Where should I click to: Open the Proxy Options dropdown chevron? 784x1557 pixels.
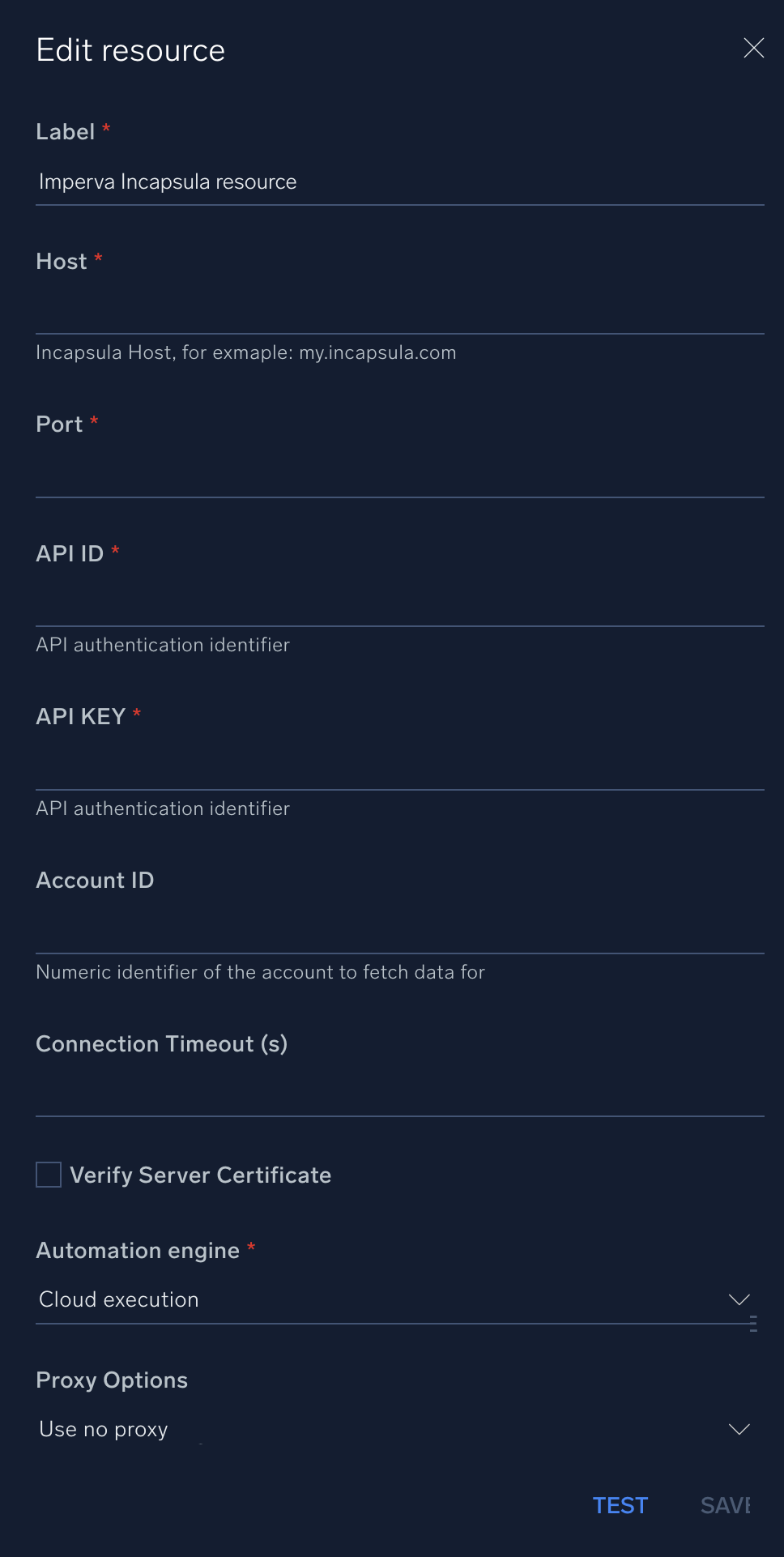pos(738,1429)
